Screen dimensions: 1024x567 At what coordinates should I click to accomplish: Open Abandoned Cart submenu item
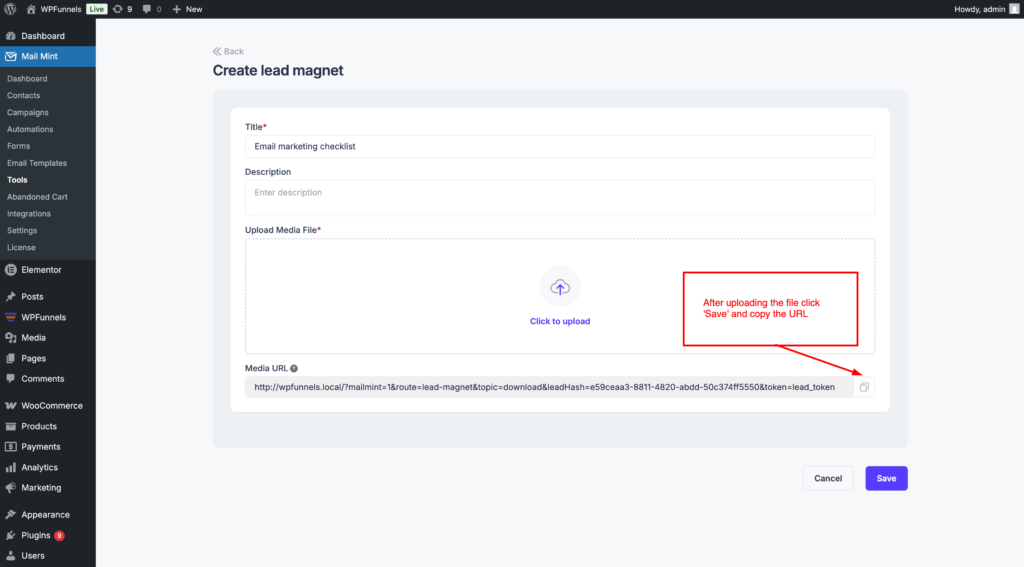tap(37, 197)
